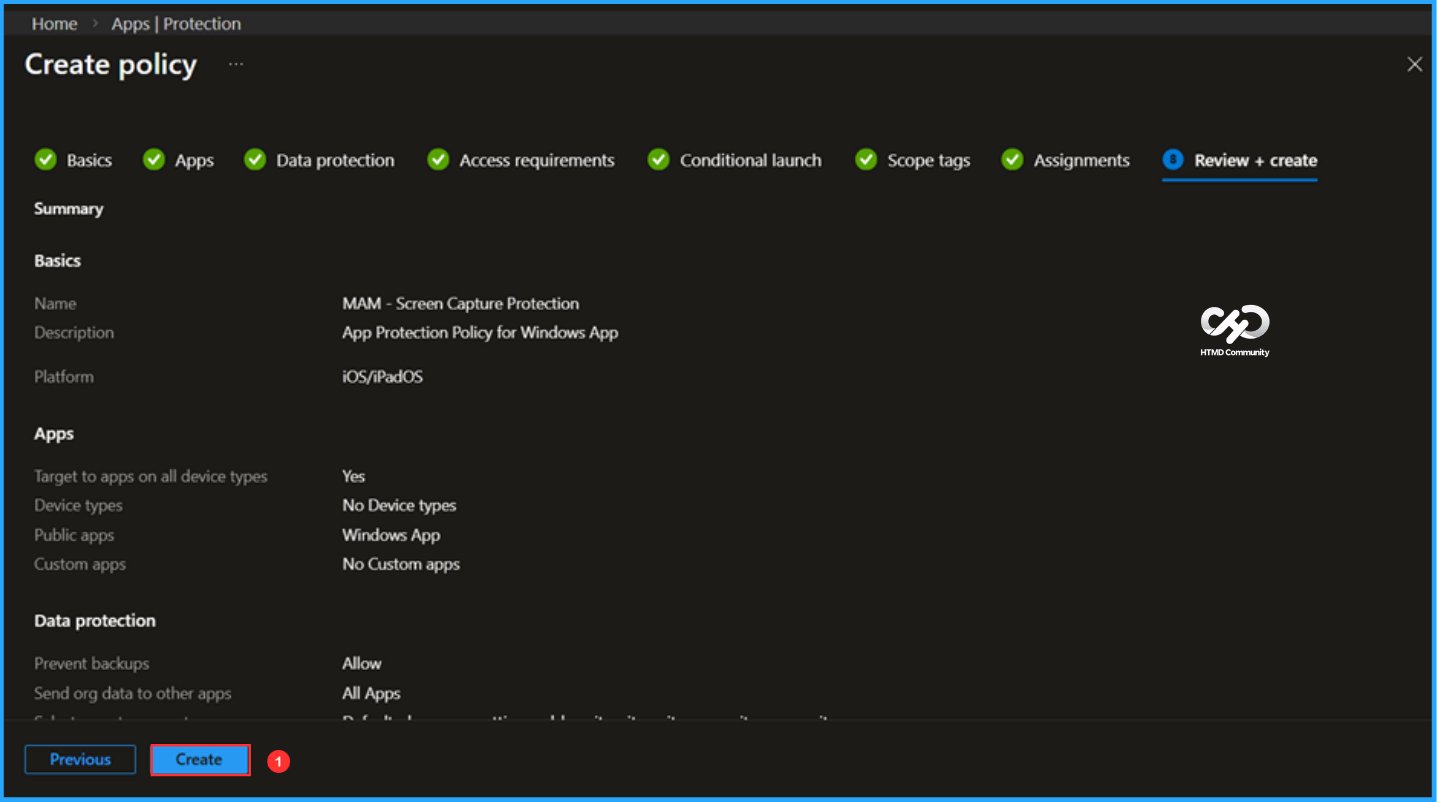Image resolution: width=1437 pixels, height=802 pixels.
Task: Click the blue step 8 circle icon
Action: point(1173,160)
